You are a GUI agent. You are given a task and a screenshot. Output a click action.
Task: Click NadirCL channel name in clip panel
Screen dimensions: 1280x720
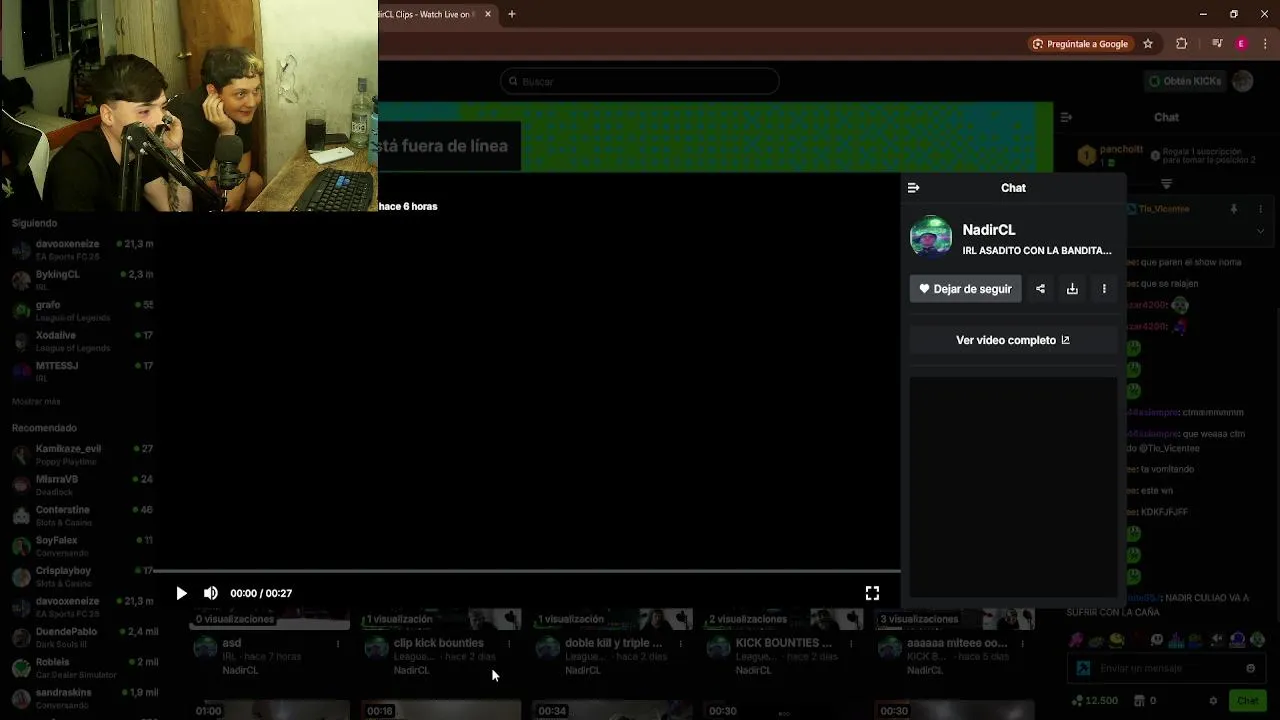989,230
